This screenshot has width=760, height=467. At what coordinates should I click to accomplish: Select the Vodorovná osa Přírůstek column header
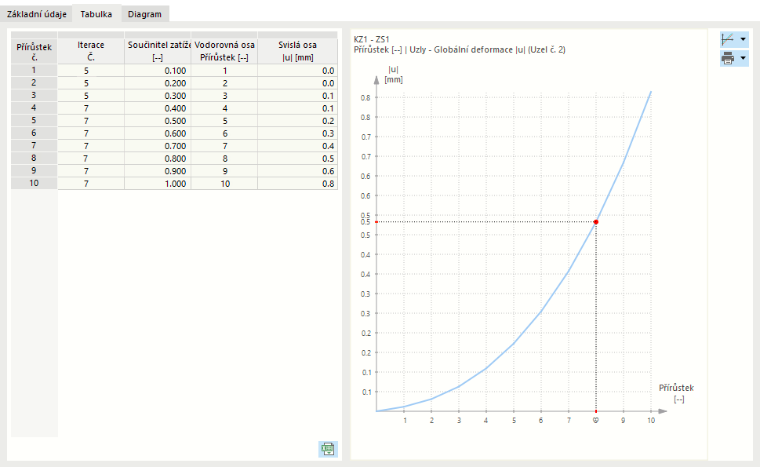224,51
